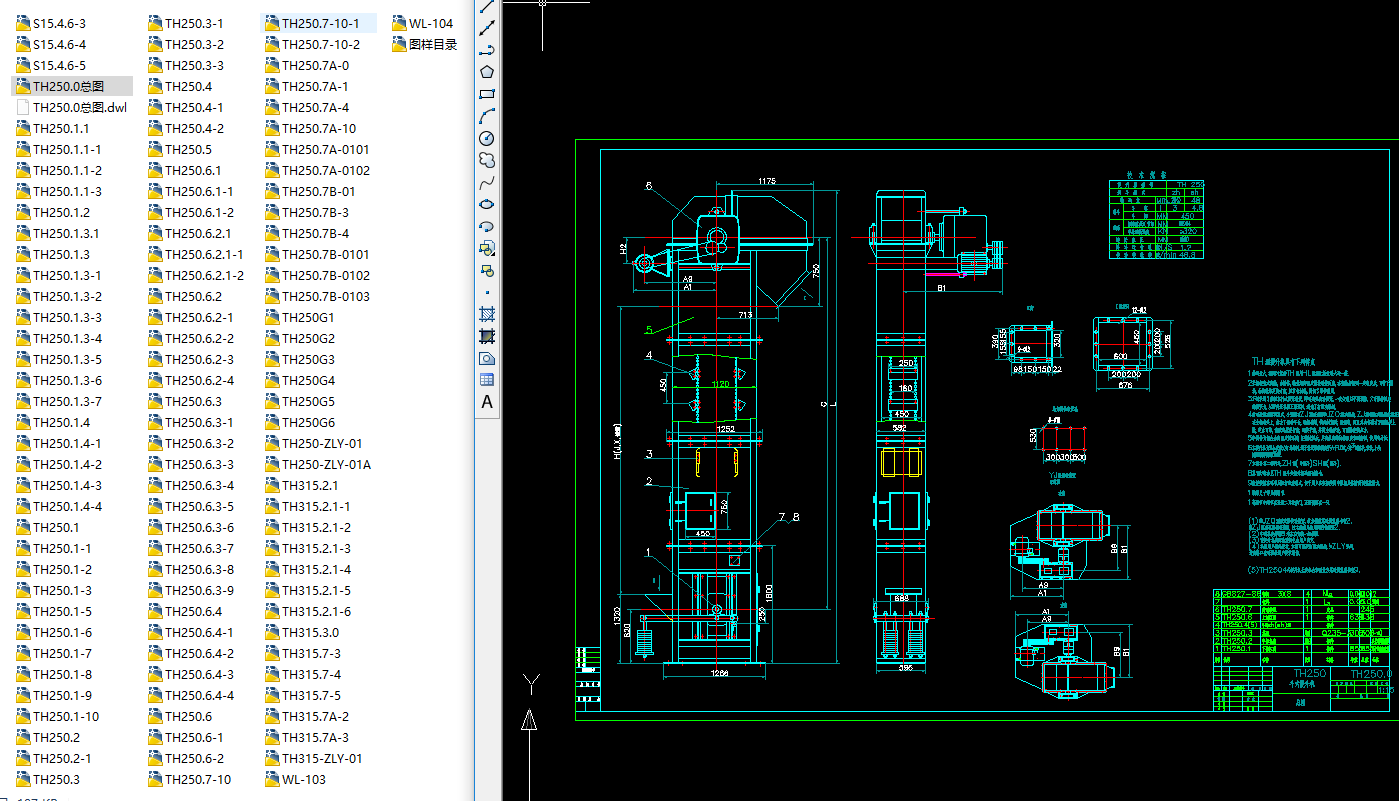This screenshot has height=801, width=1399.
Task: Click the S15.4.6-3 file
Action: (x=59, y=23)
